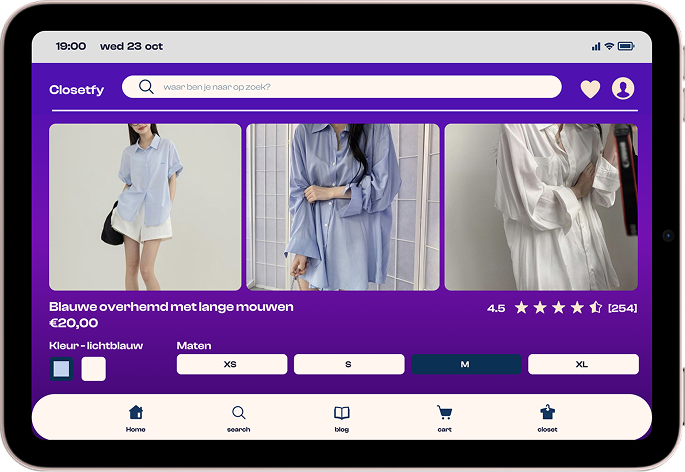685x472 pixels.
Task: Pick the white color swatch
Action: [93, 368]
